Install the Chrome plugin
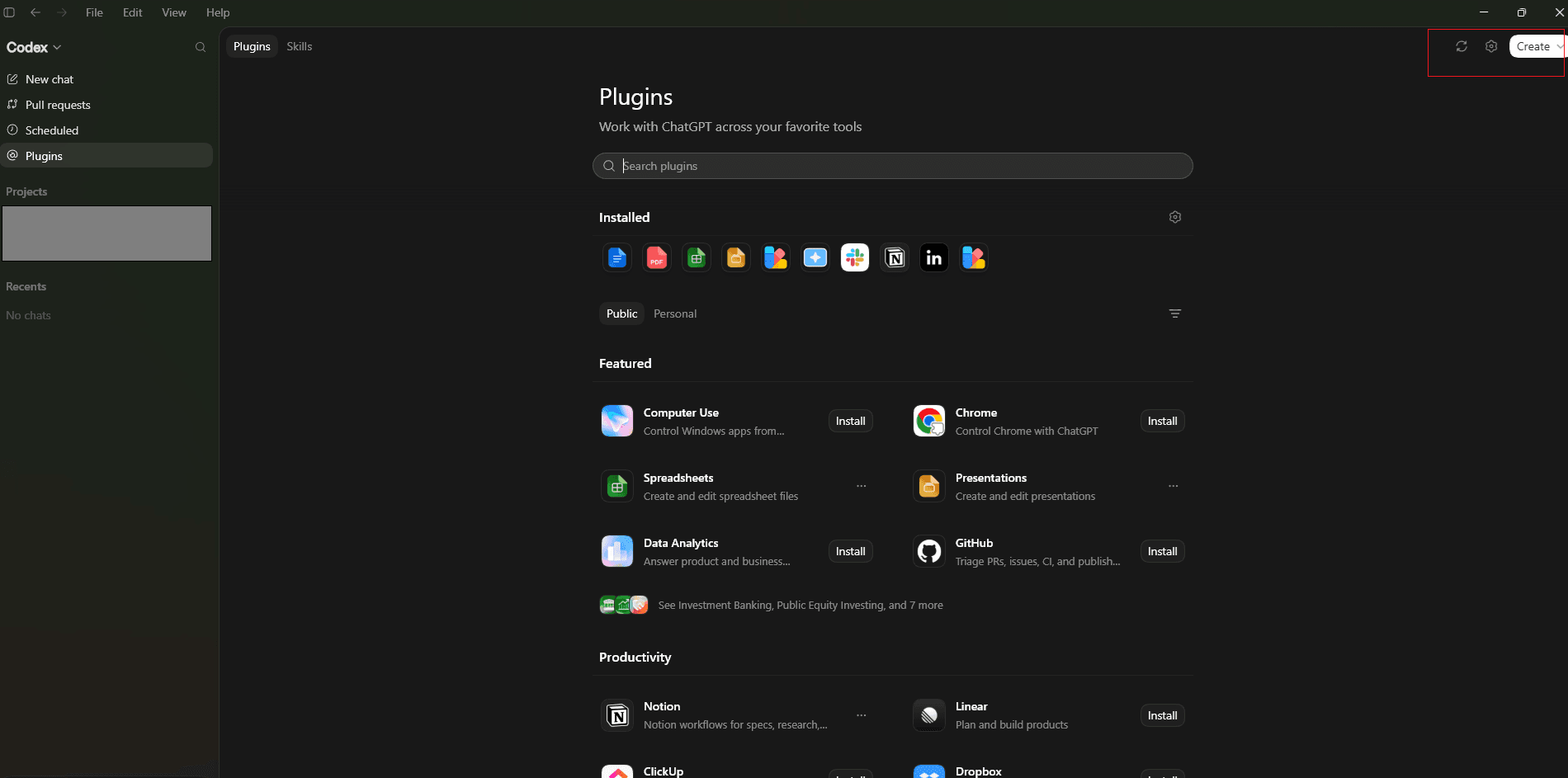Screen dimensions: 1568x778 click(x=1163, y=421)
